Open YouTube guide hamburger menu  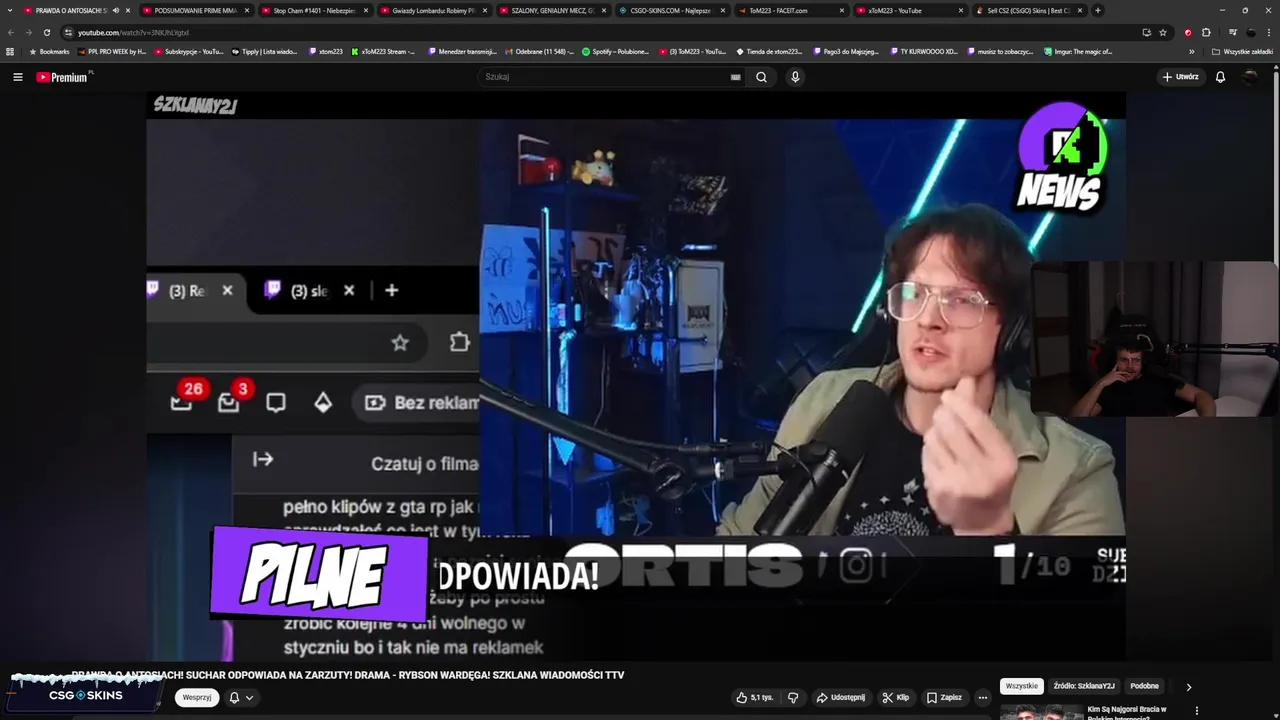pos(17,77)
